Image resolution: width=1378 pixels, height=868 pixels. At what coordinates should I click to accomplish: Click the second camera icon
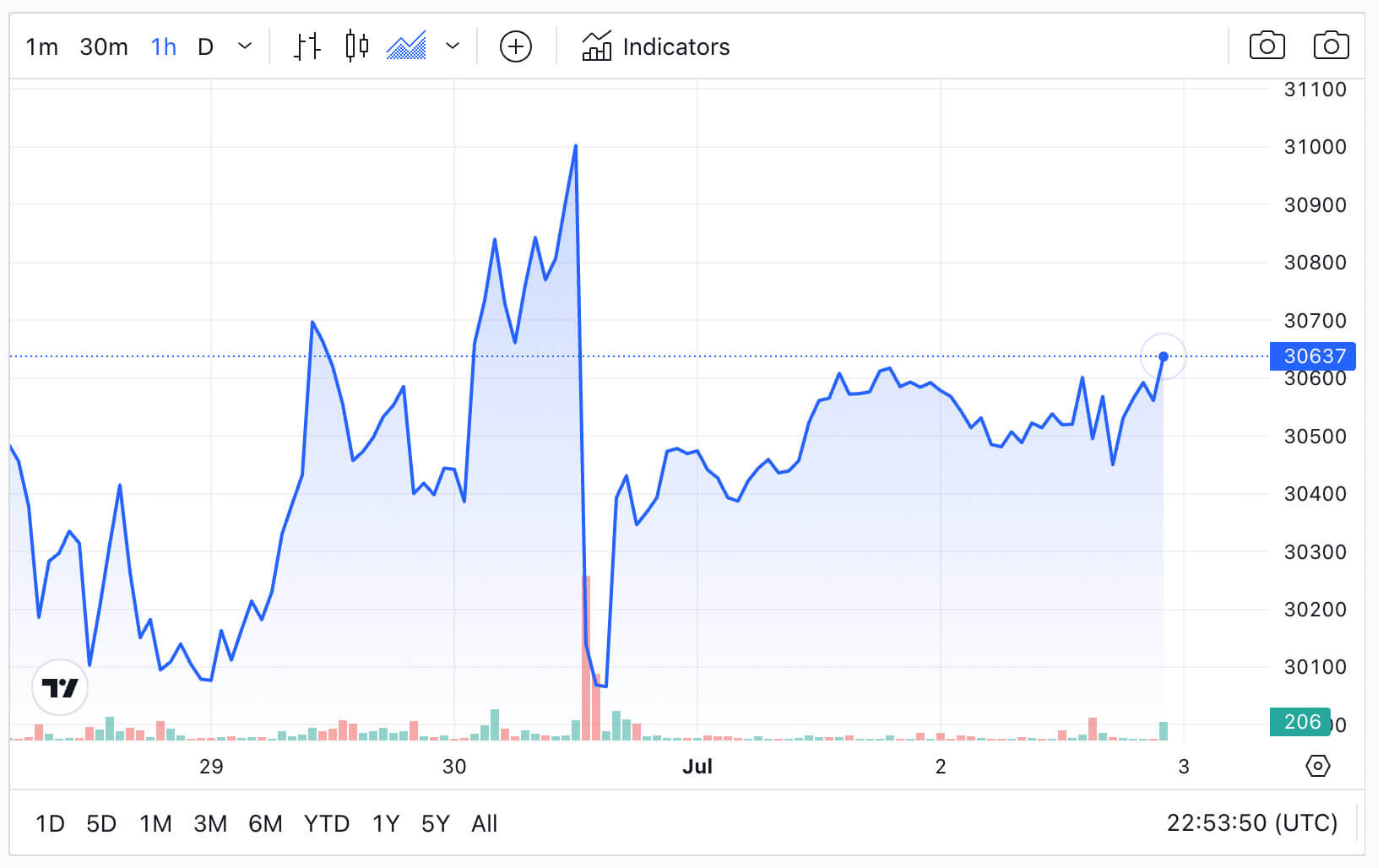pyautogui.click(x=1331, y=46)
